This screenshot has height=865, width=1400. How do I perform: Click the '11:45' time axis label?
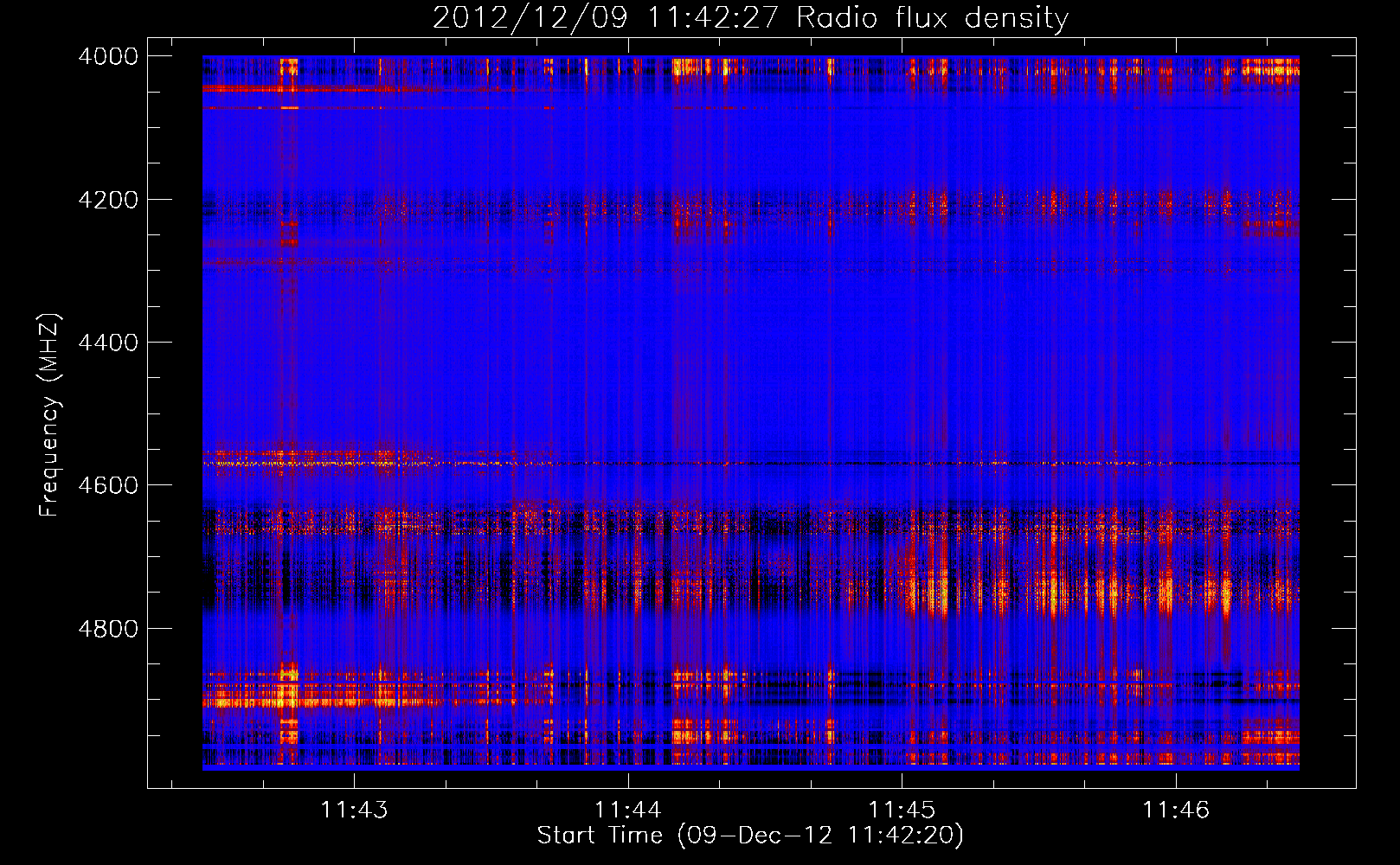point(902,811)
